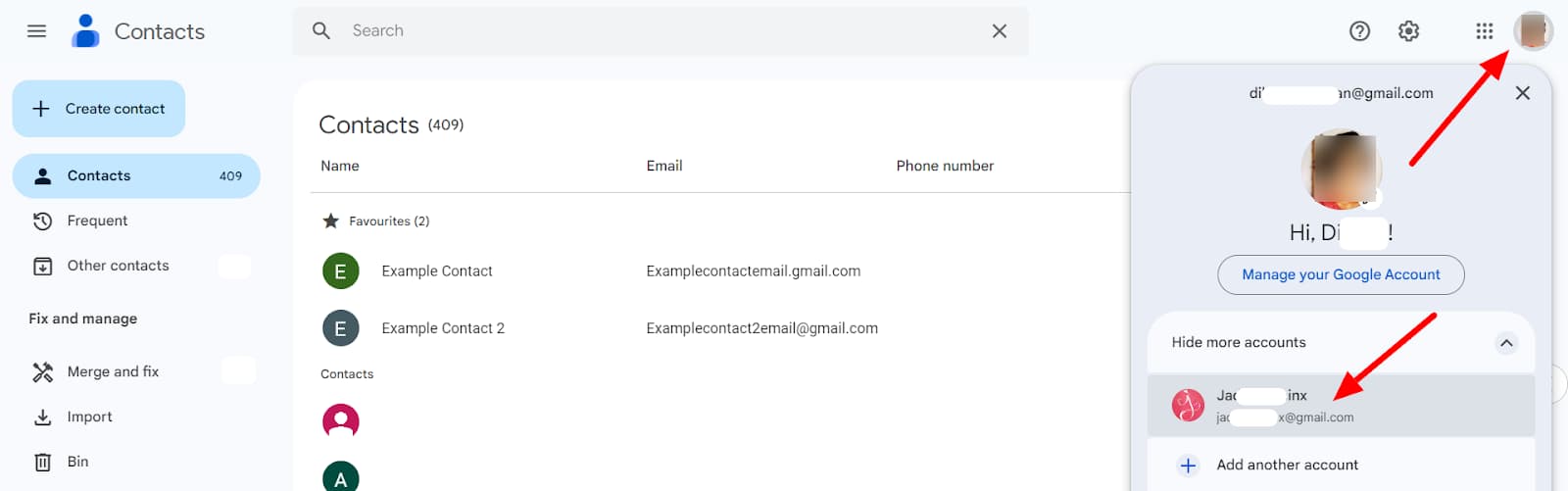1568x491 pixels.
Task: Click the green A avatar contact
Action: [x=340, y=476]
